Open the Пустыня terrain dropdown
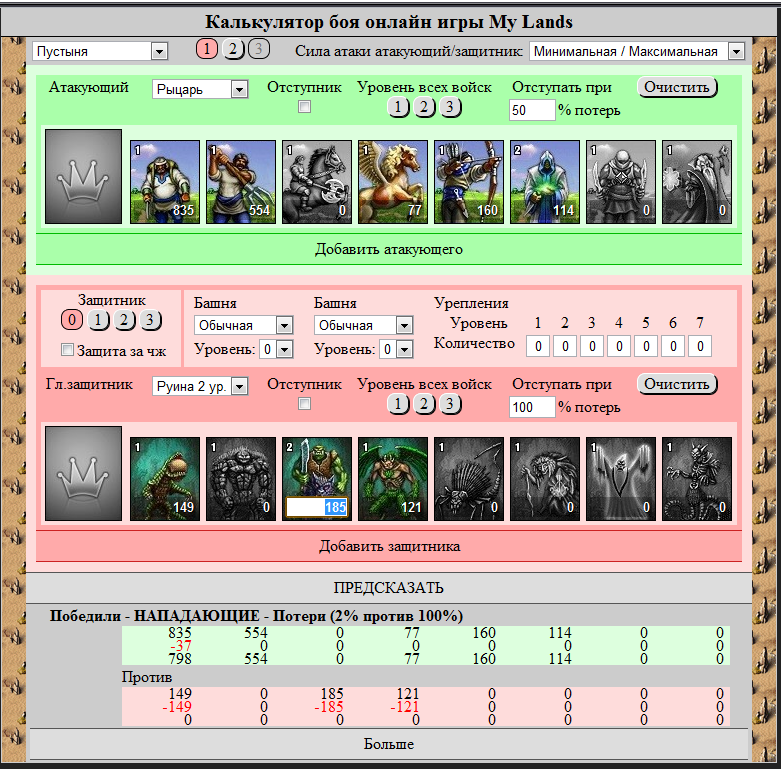This screenshot has width=781, height=769. coord(100,51)
